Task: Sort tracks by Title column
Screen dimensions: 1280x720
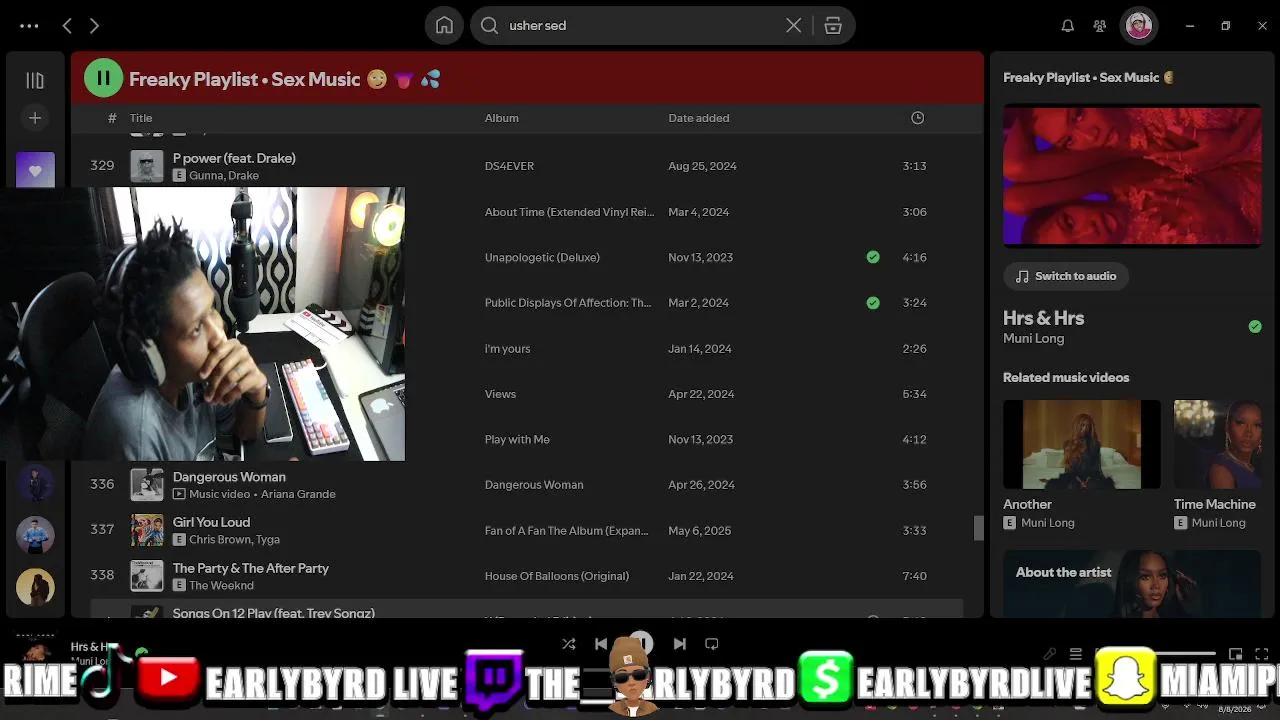Action: 141,118
